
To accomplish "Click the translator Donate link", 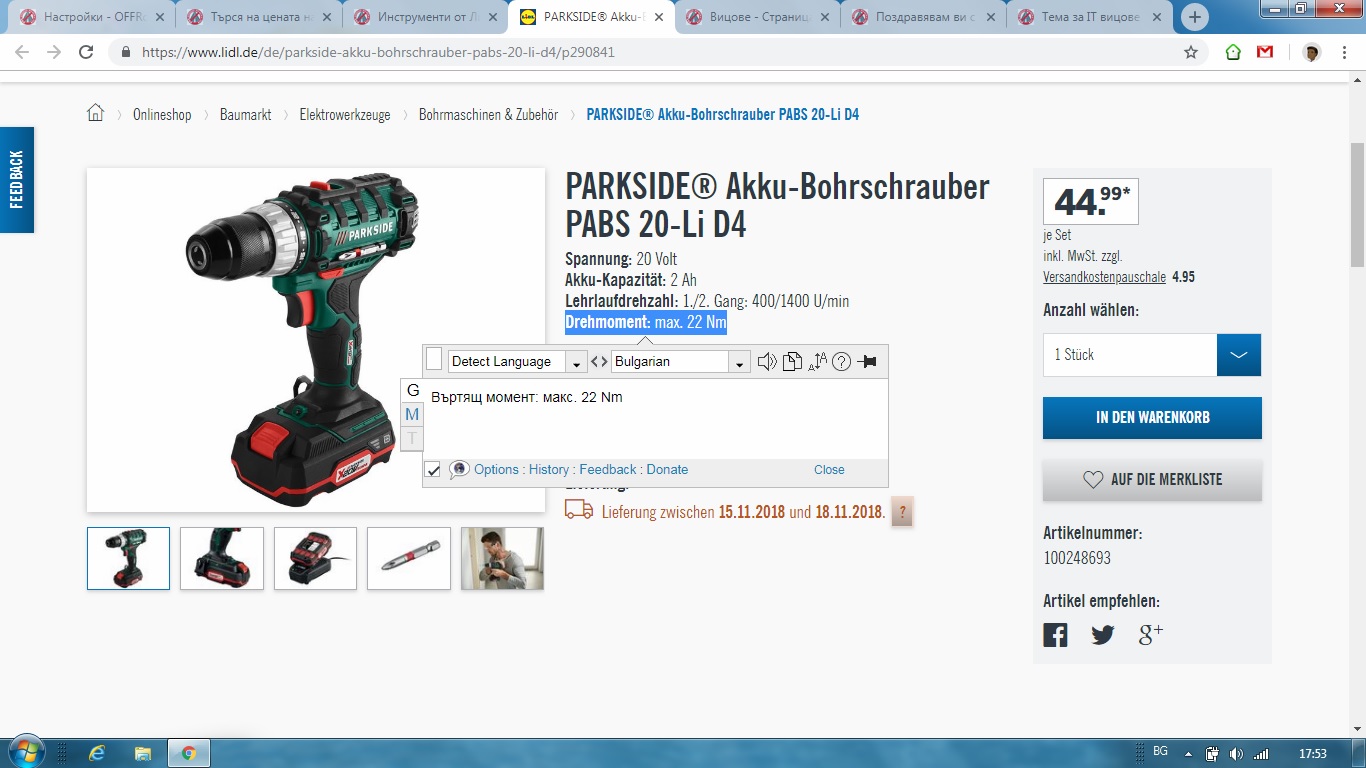I will (667, 469).
